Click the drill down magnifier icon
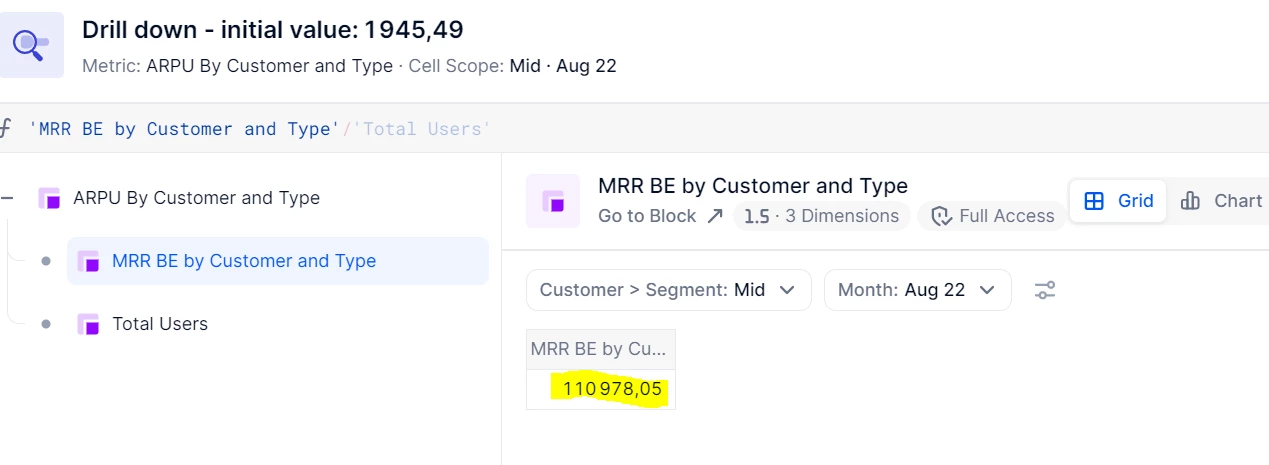This screenshot has height=465, width=1269. pyautogui.click(x=31, y=44)
